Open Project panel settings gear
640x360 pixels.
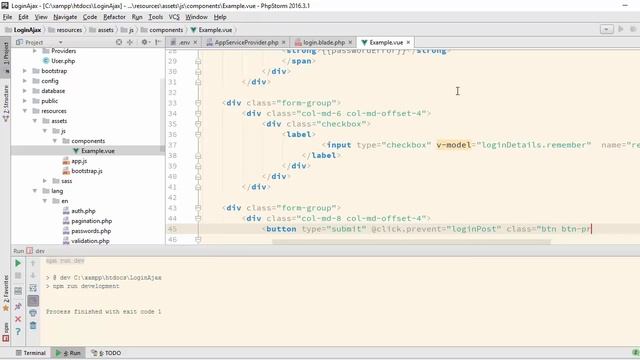pyautogui.click(x=145, y=42)
